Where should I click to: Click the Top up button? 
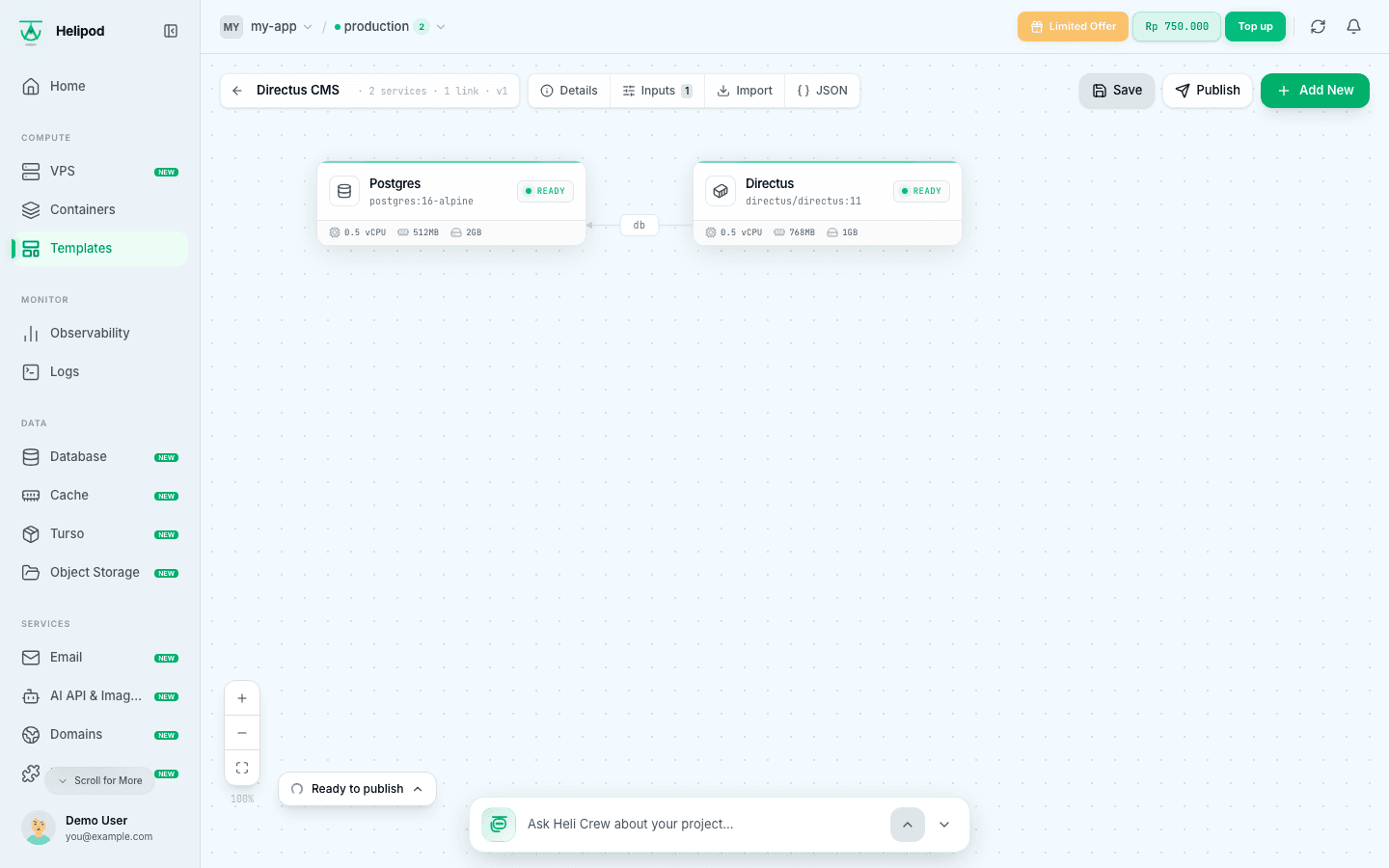tap(1255, 27)
